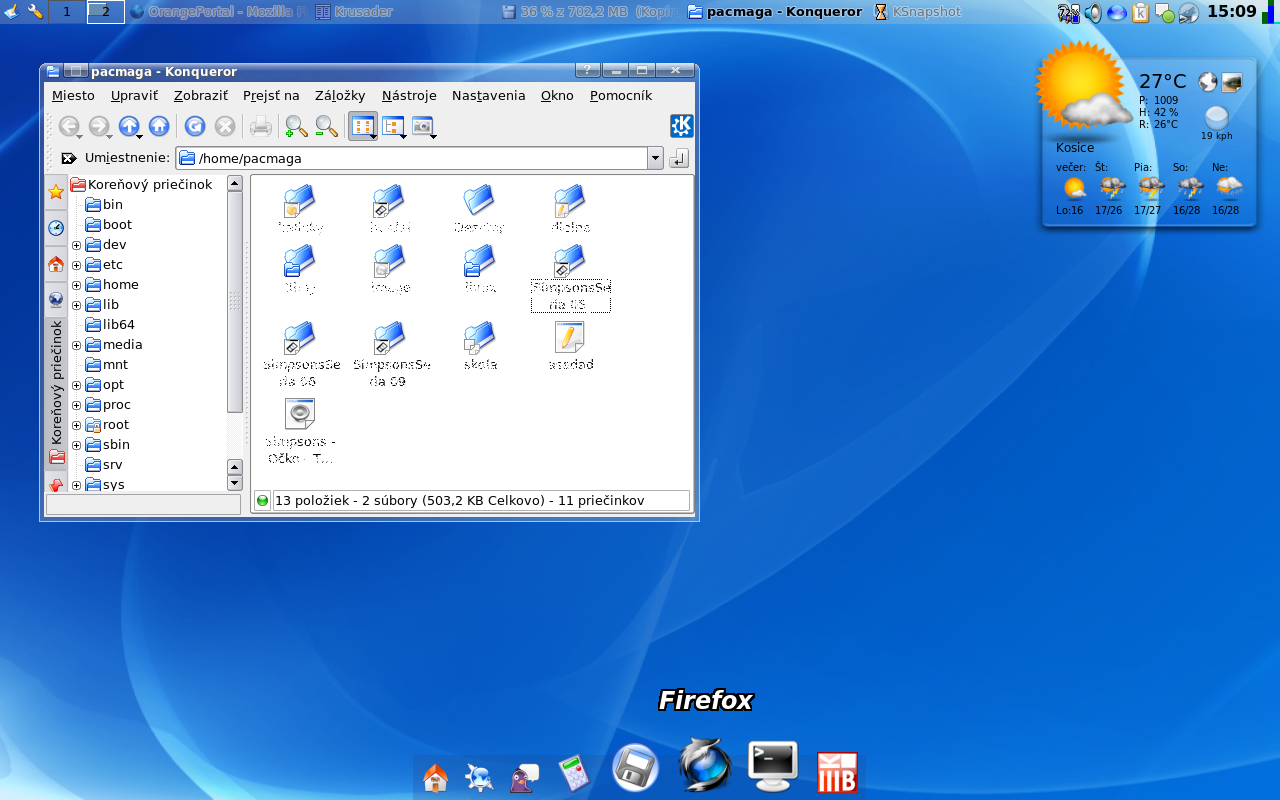The width and height of the screenshot is (1280, 800).
Task: Click the Forward navigation arrow in Konqueror
Action: 98,126
